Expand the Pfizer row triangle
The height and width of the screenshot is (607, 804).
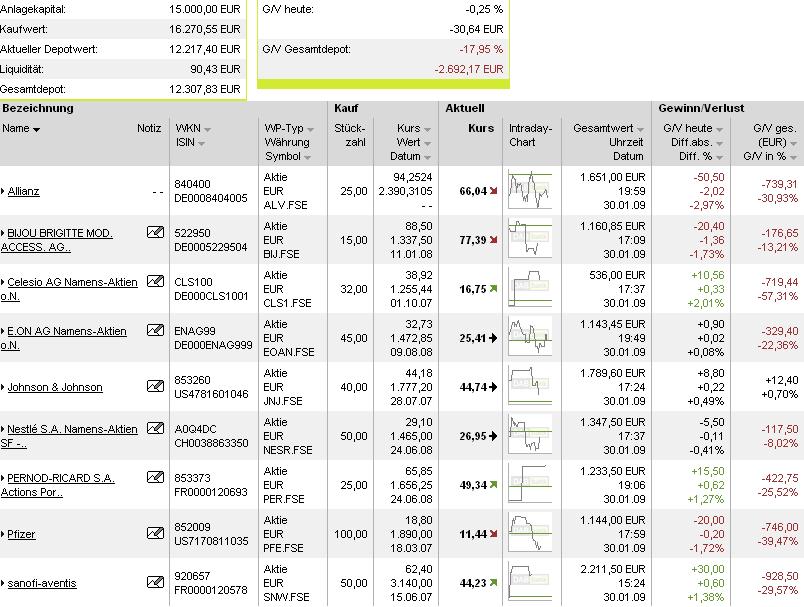pyautogui.click(x=3, y=535)
